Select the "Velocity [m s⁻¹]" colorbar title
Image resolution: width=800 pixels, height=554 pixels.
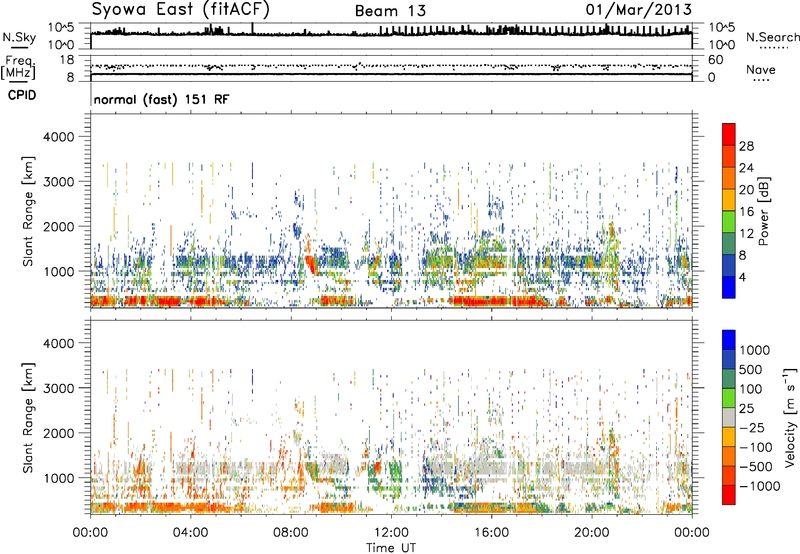(790, 417)
